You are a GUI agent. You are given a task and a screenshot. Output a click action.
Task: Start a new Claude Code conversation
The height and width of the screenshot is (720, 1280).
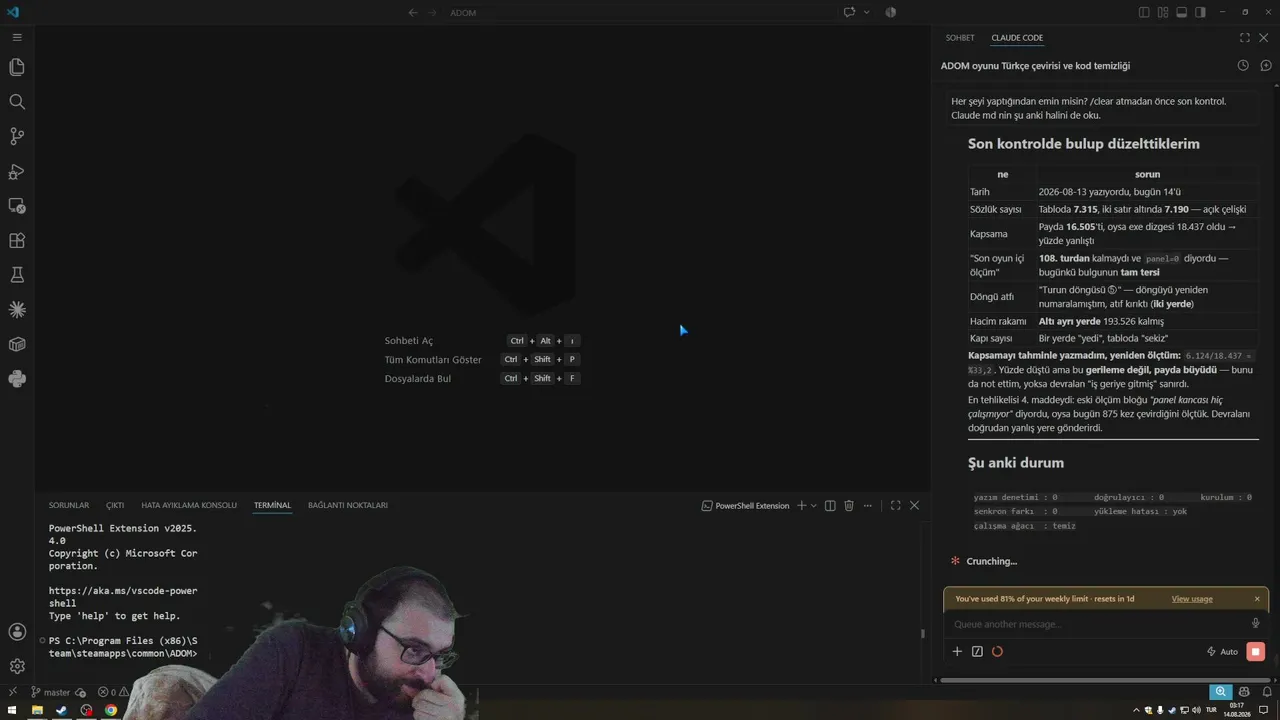(1265, 66)
